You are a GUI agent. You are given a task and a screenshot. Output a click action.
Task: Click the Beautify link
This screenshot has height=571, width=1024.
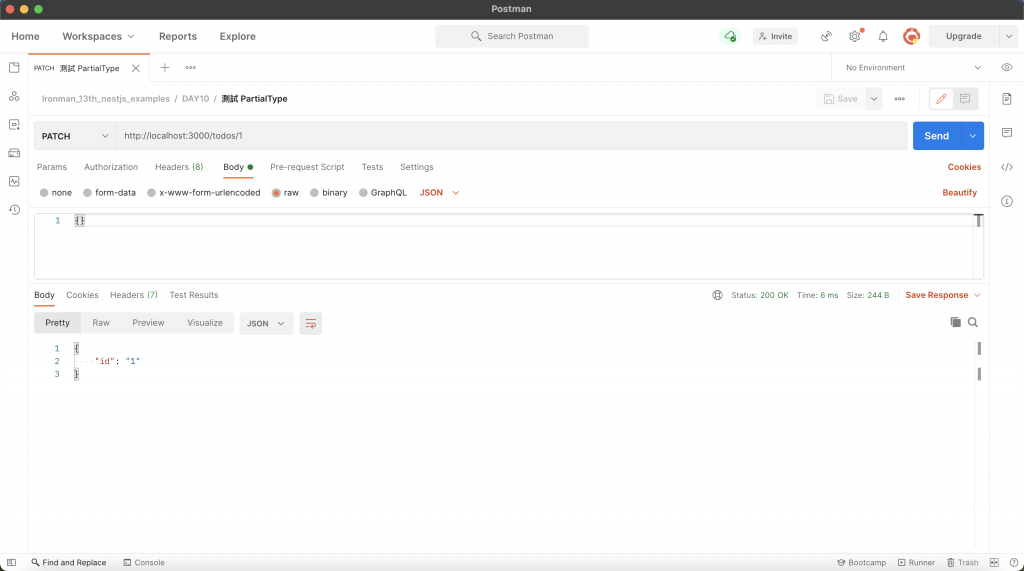tap(959, 193)
